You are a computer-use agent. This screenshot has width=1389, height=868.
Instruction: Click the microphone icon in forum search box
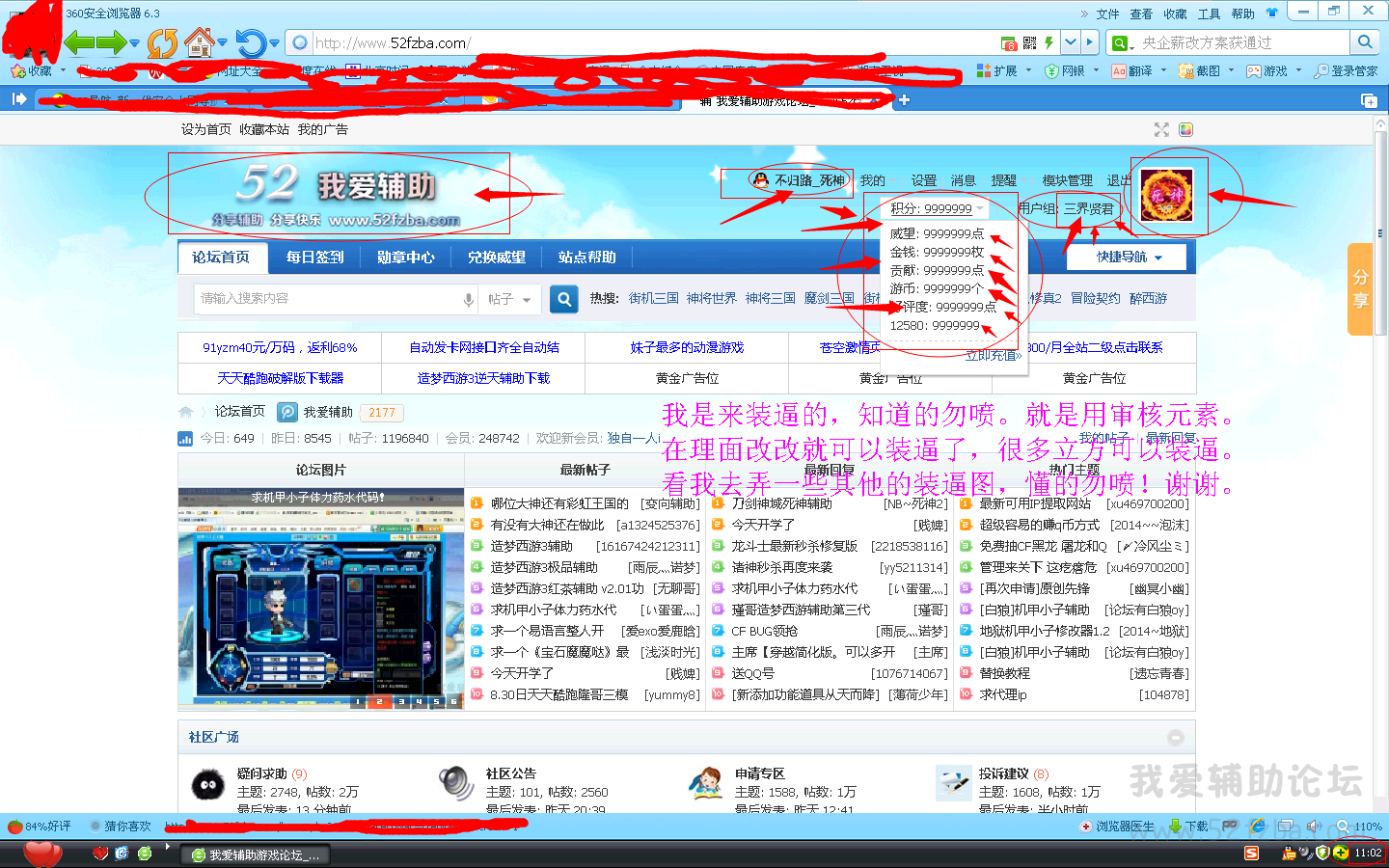469,299
